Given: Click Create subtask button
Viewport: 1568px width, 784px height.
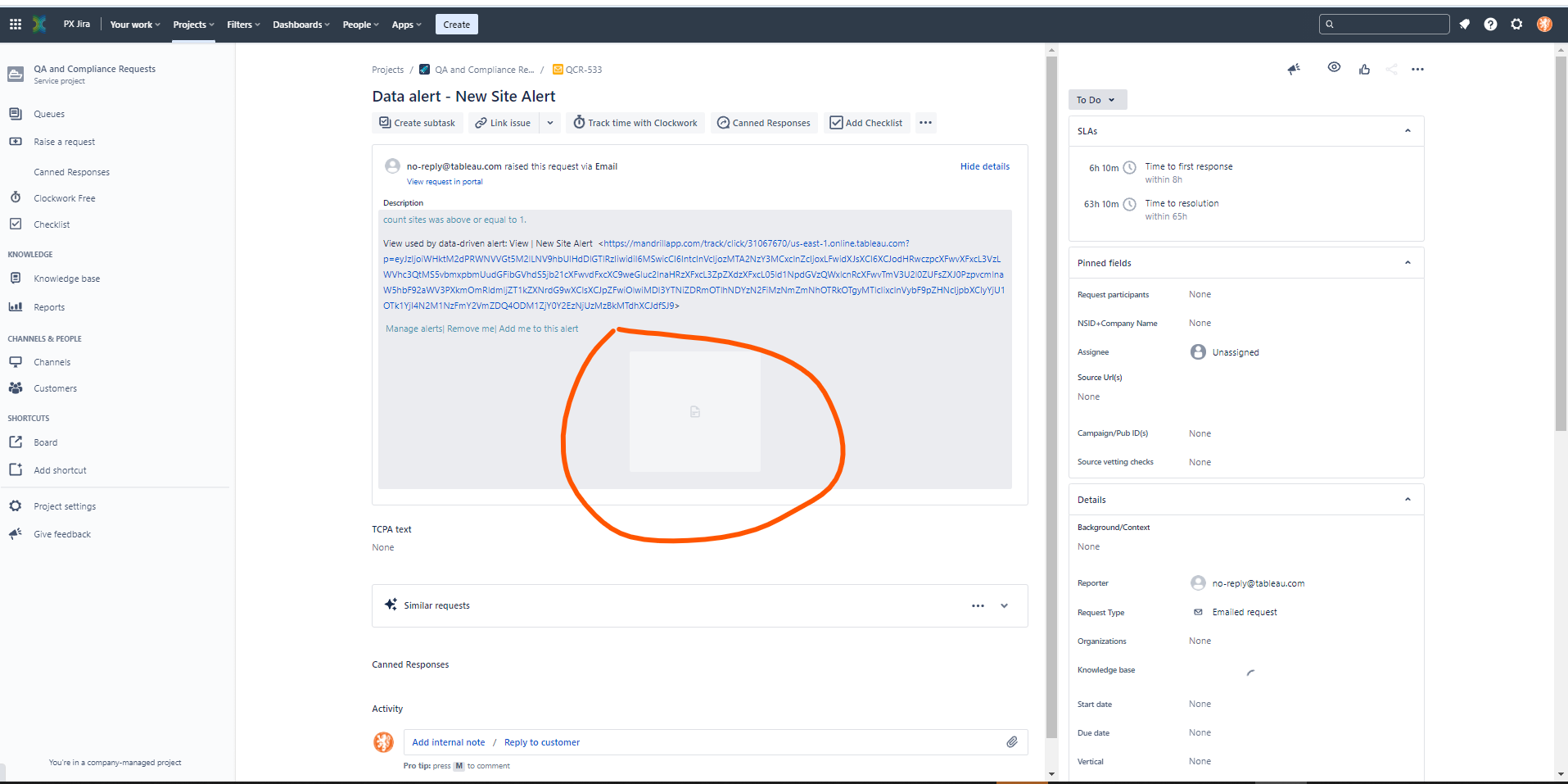Looking at the screenshot, I should tap(418, 123).
